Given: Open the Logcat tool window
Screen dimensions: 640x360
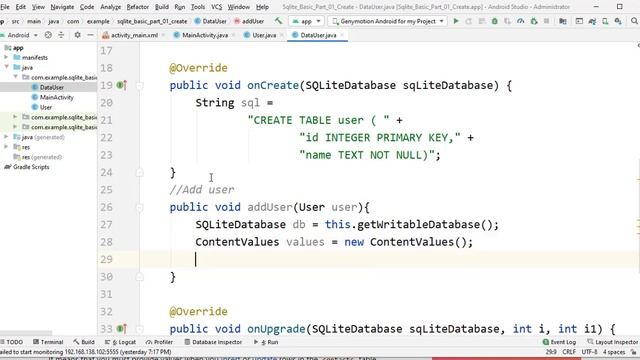Looking at the screenshot, I should 120,342.
